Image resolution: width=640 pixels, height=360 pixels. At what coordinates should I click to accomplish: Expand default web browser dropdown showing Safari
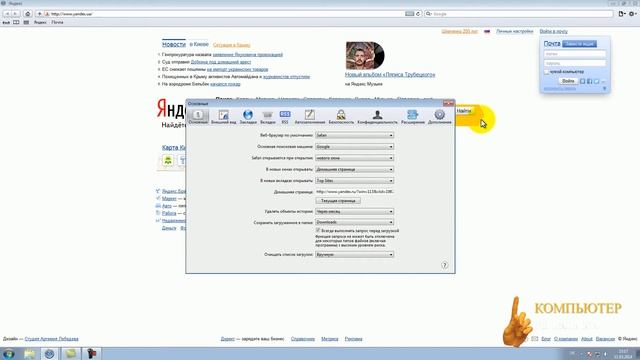354,135
